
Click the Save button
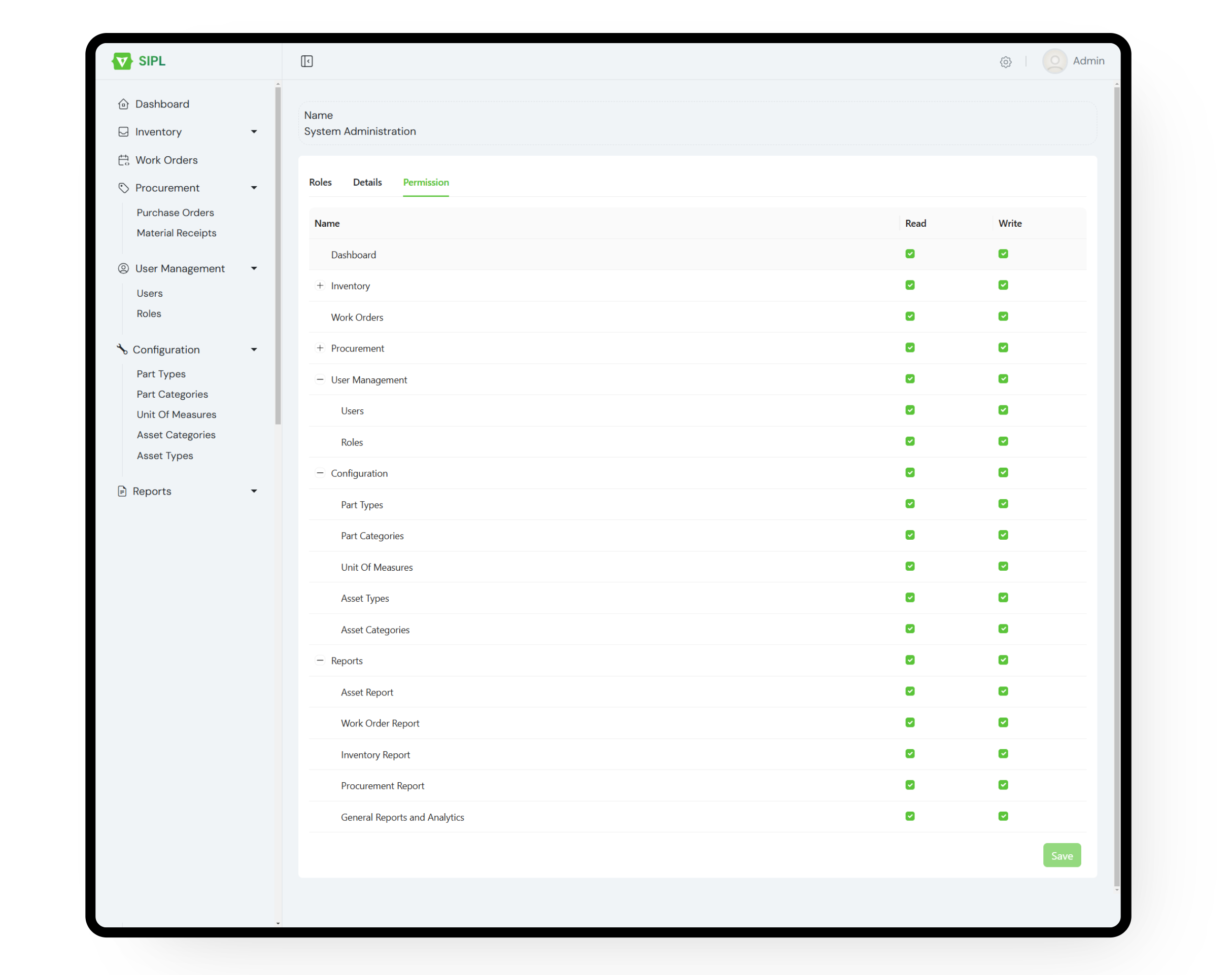pyautogui.click(x=1062, y=855)
